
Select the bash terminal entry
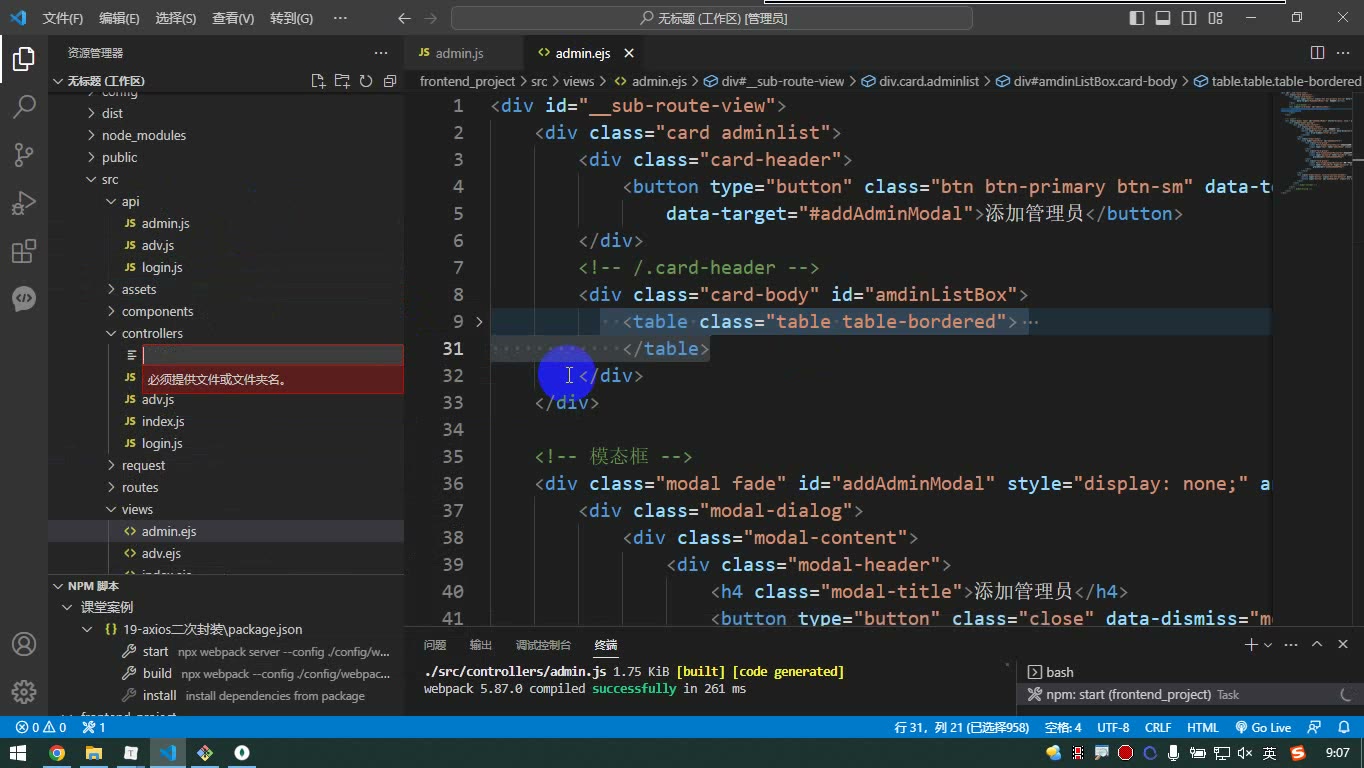coord(1059,672)
